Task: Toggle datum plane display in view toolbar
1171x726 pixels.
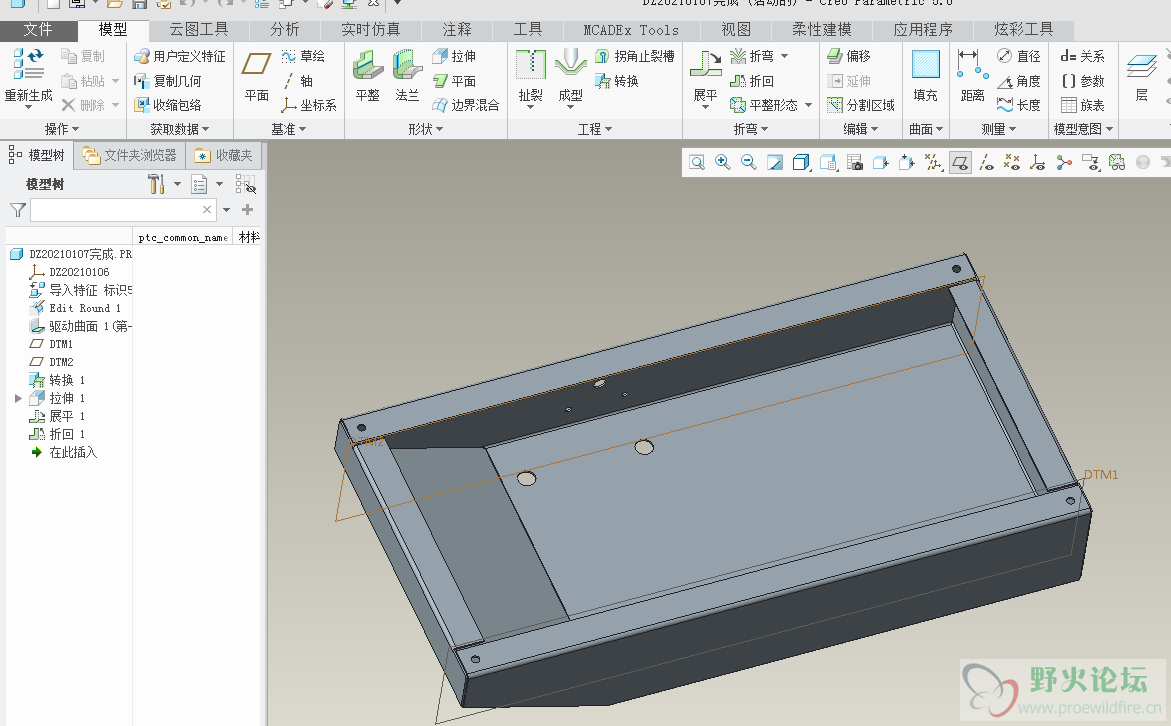Action: point(960,162)
